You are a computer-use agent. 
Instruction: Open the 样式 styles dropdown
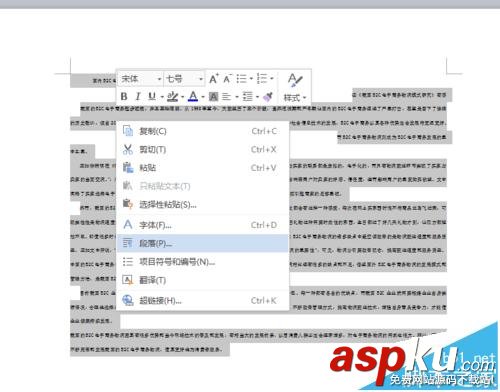[x=295, y=98]
